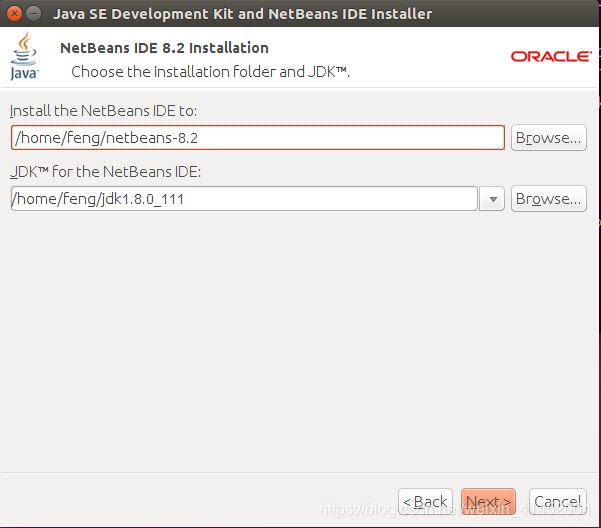The image size is (601, 528).
Task: Click the 'Choose the installation folder' subtitle
Action: click(x=210, y=72)
